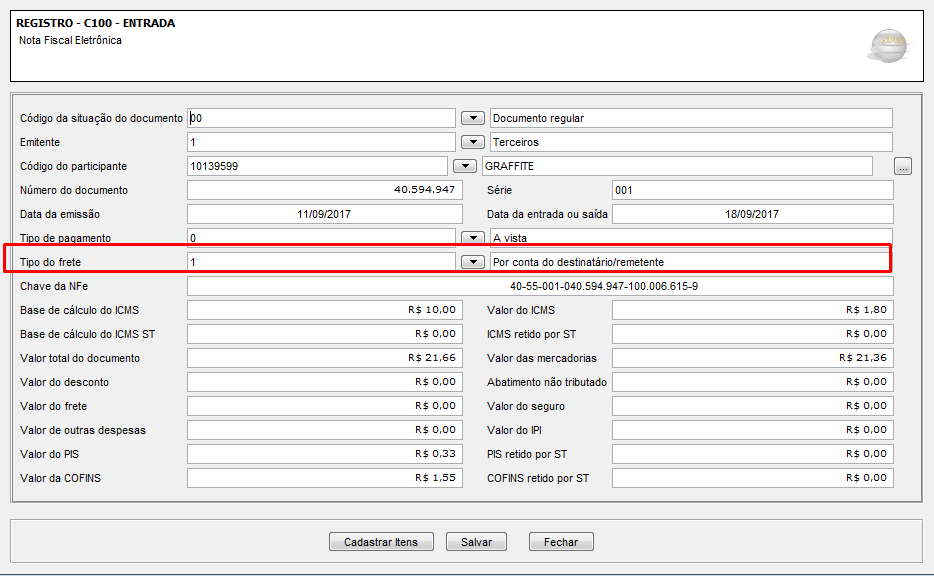
Task: Click the Valor da COFINS field
Action: (324, 478)
